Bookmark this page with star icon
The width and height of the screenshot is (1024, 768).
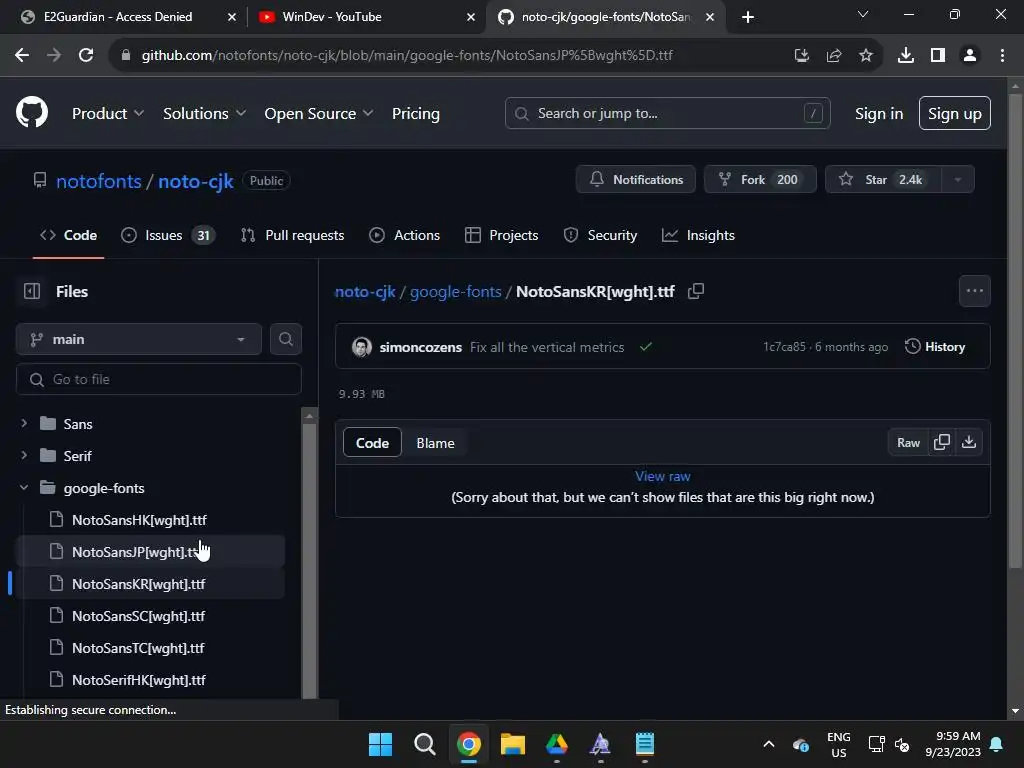(x=866, y=56)
